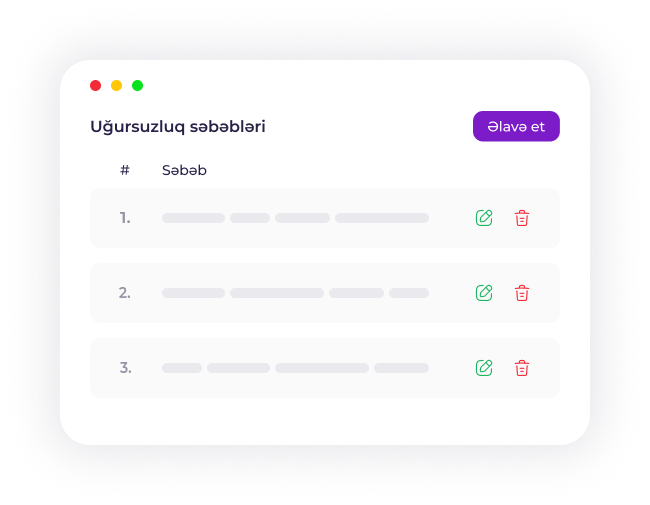Remove the third reason with its trash icon
Viewport: 650px width, 505px height.
[x=521, y=368]
